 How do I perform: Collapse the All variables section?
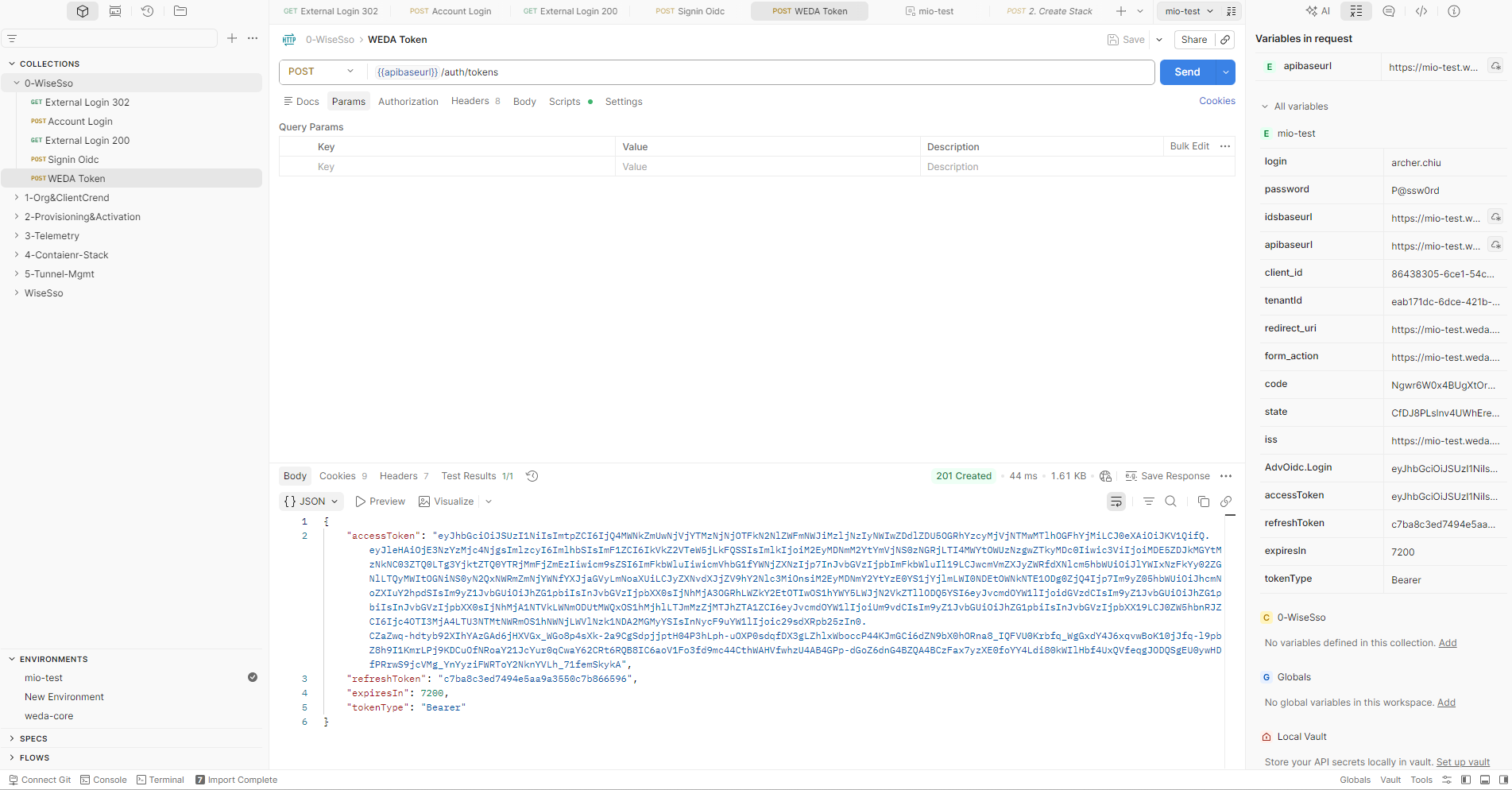1265,106
